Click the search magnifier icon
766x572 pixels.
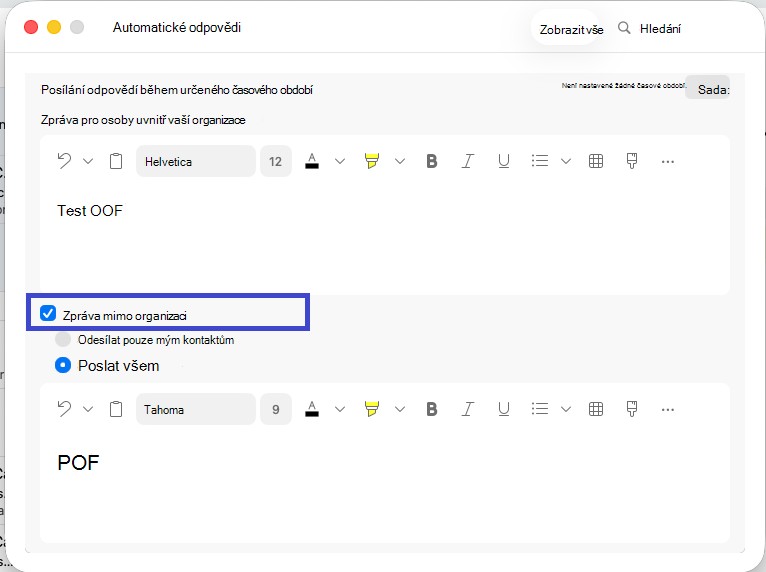tap(624, 28)
